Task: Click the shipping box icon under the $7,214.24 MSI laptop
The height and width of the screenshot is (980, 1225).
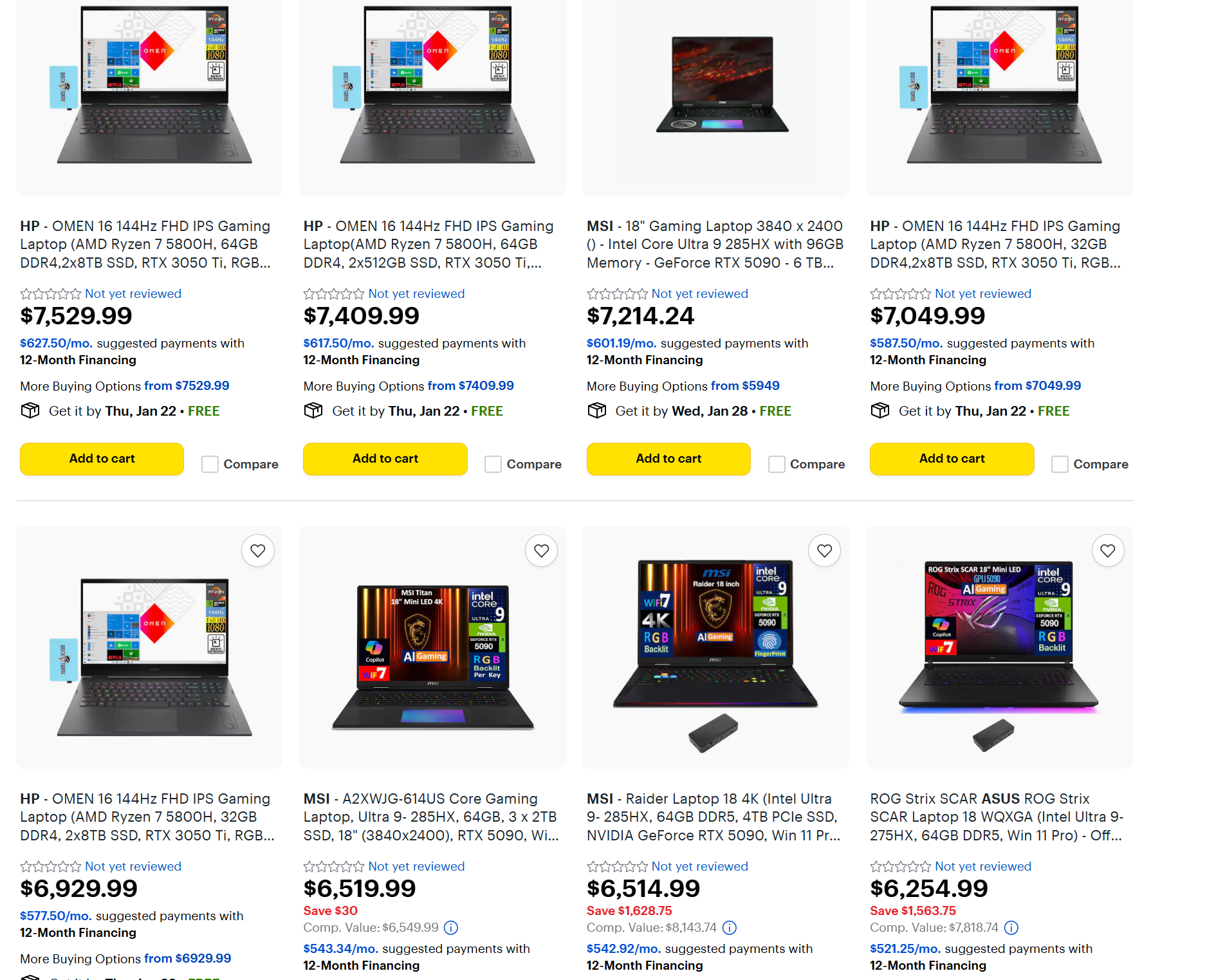Action: 597,411
